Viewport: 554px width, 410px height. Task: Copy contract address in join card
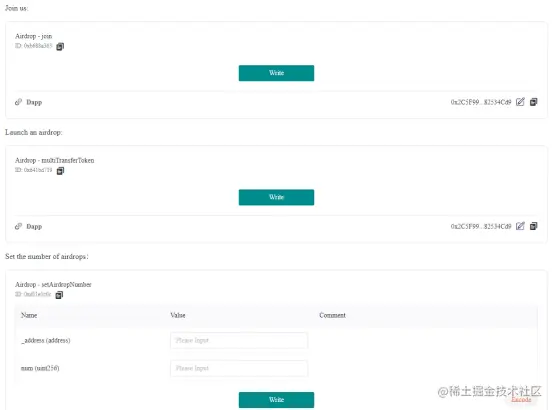pos(534,102)
